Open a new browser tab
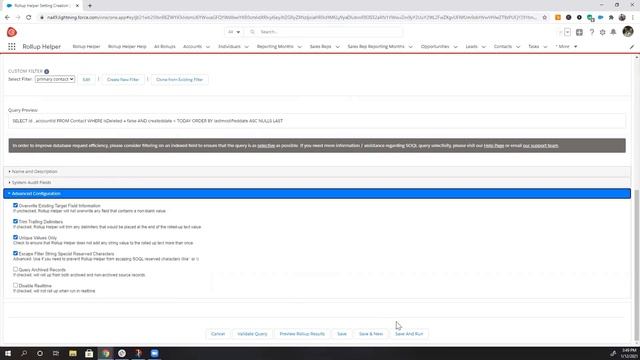Image resolution: width=640 pixels, height=360 pixels. [x=90, y=6]
